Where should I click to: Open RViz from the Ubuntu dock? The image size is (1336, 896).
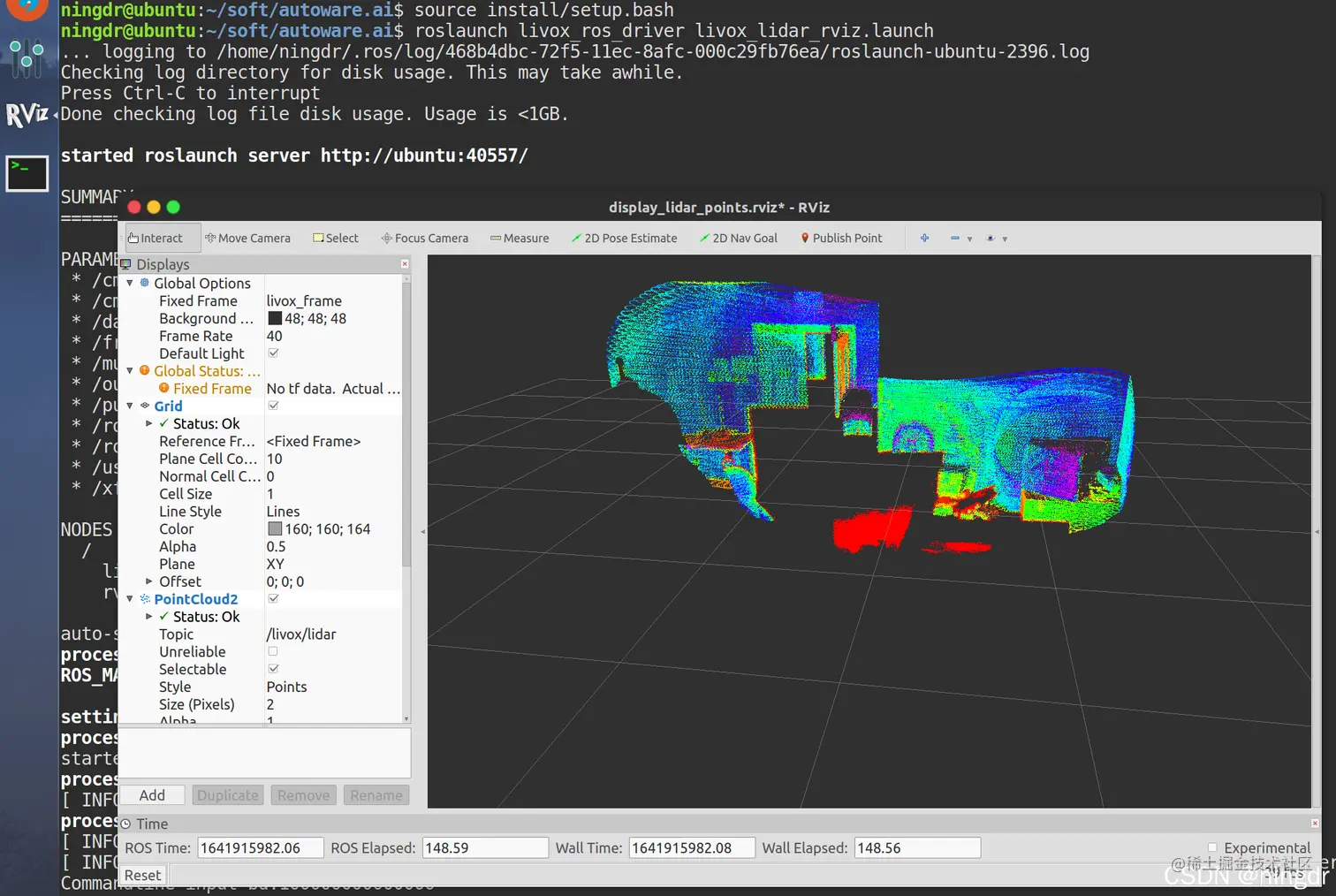tap(27, 115)
